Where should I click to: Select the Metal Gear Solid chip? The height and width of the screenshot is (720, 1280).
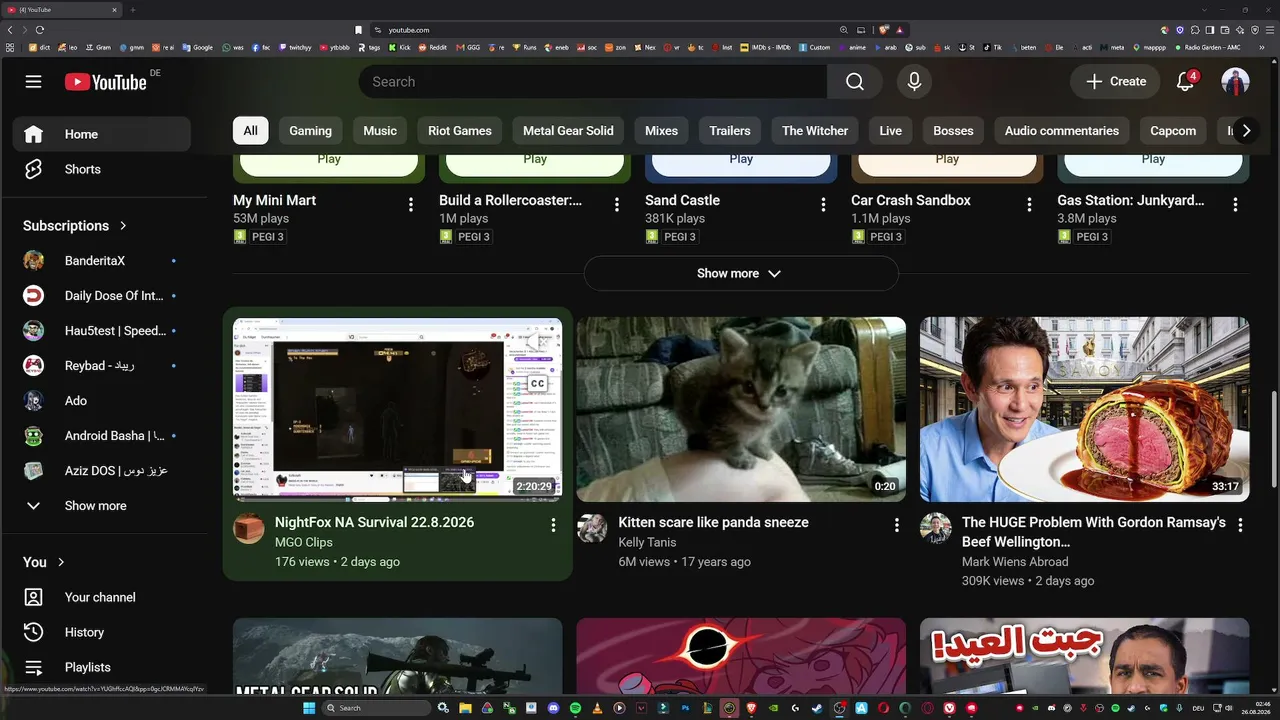click(568, 131)
